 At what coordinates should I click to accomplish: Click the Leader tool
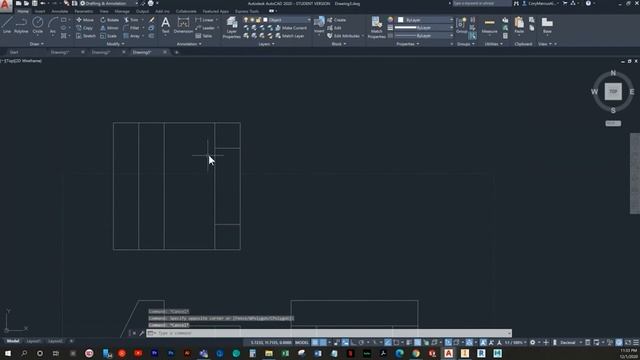tap(205, 28)
